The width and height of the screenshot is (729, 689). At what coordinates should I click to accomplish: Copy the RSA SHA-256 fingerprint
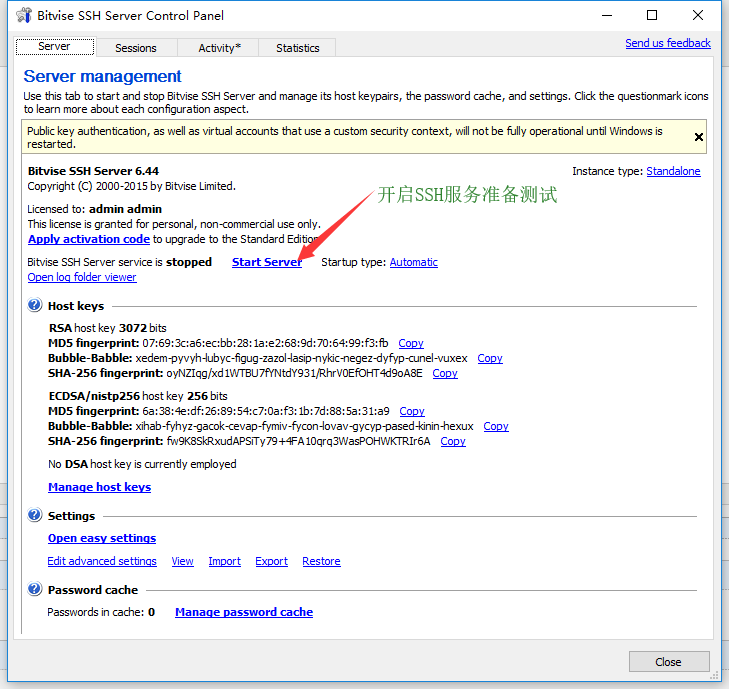(444, 373)
